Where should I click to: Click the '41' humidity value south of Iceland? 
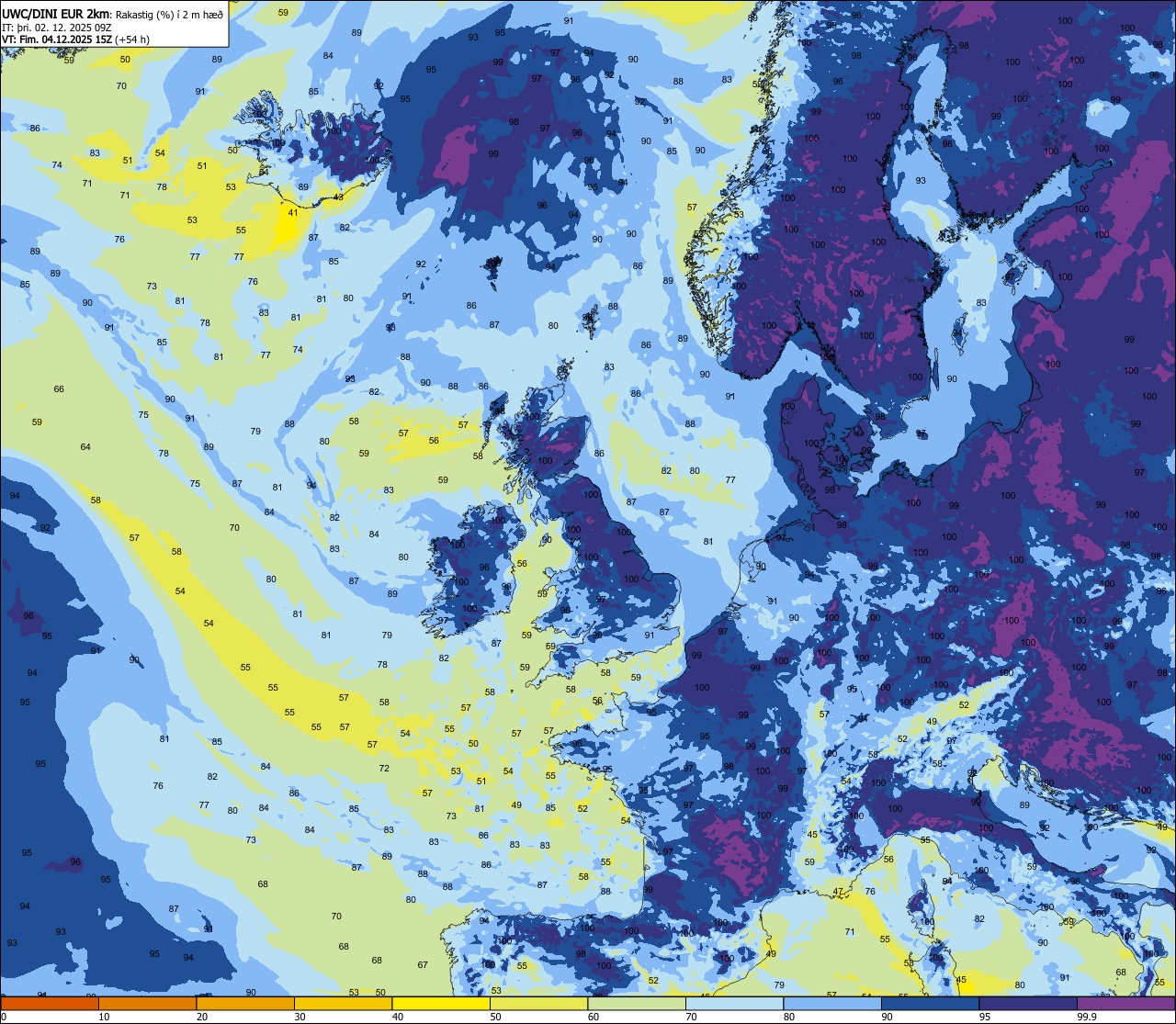coord(293,213)
